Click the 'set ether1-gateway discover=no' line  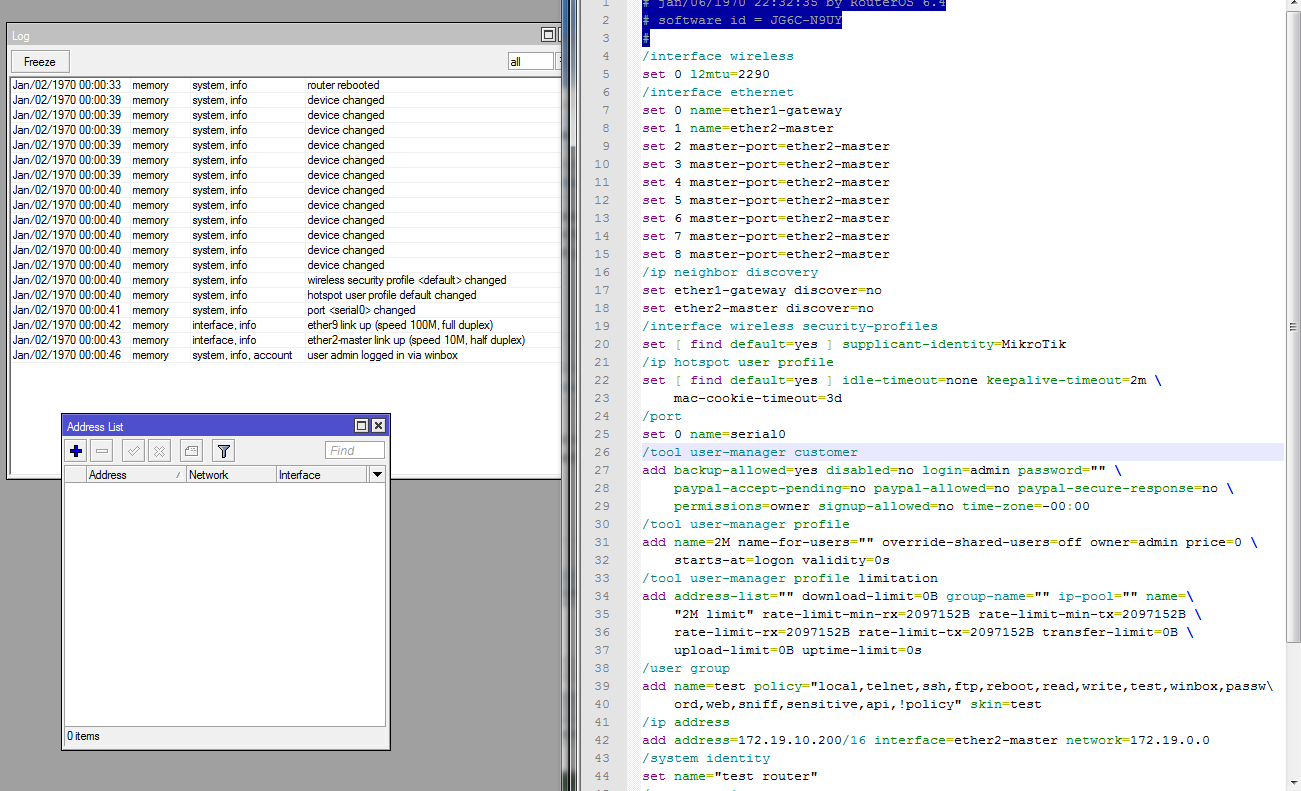click(x=762, y=290)
